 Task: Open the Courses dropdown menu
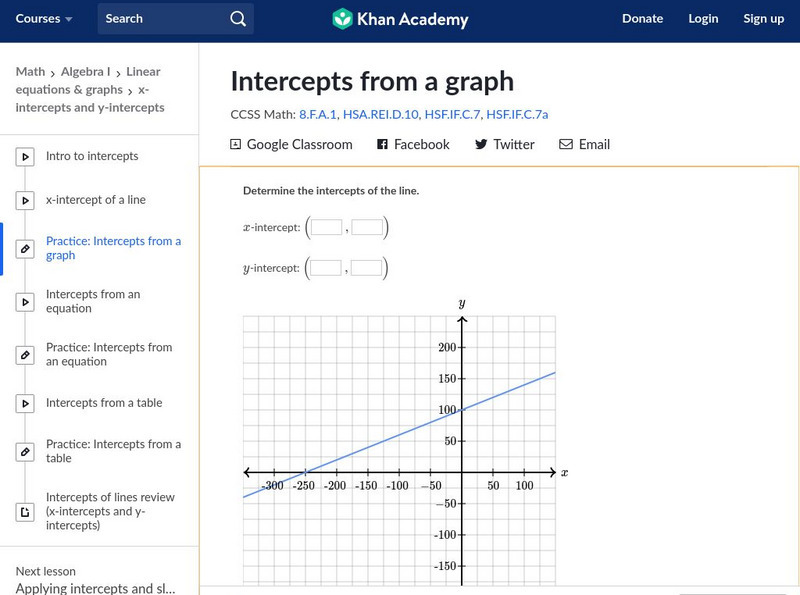pyautogui.click(x=44, y=18)
